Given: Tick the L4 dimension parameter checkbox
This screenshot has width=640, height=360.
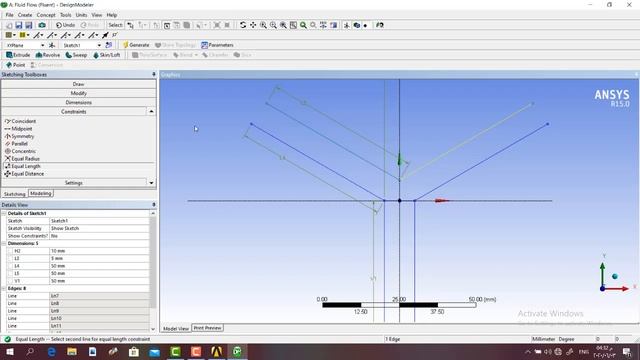Looking at the screenshot, I should [11, 266].
